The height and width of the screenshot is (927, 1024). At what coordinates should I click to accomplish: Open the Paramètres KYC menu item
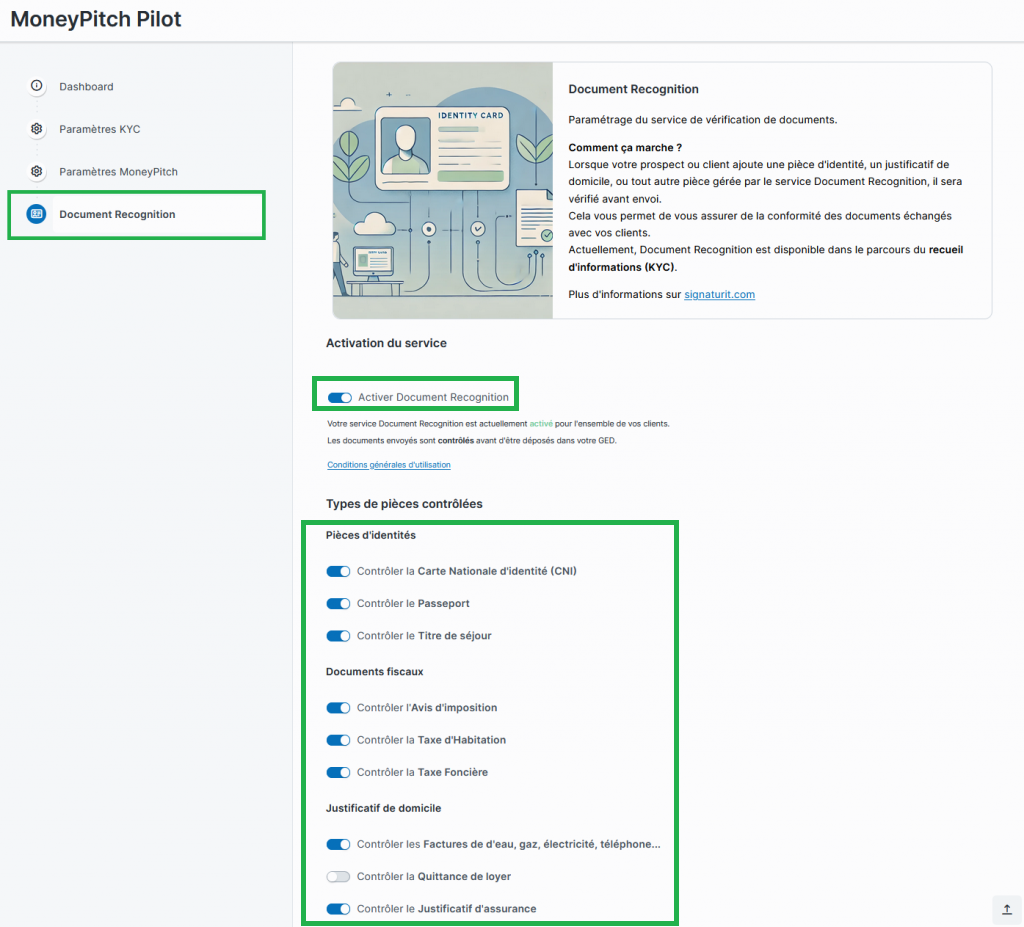click(x=99, y=130)
